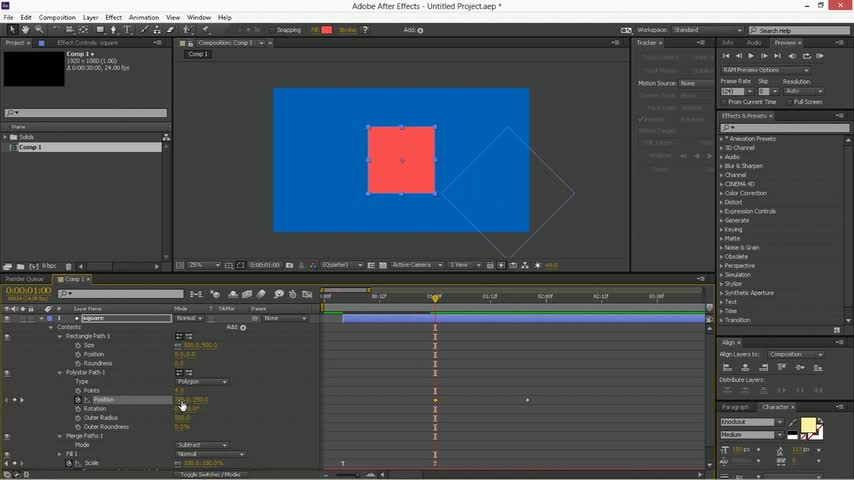Start RAM preview with rightmost Preview icon
Screen dimensions: 854x480
pos(820,56)
